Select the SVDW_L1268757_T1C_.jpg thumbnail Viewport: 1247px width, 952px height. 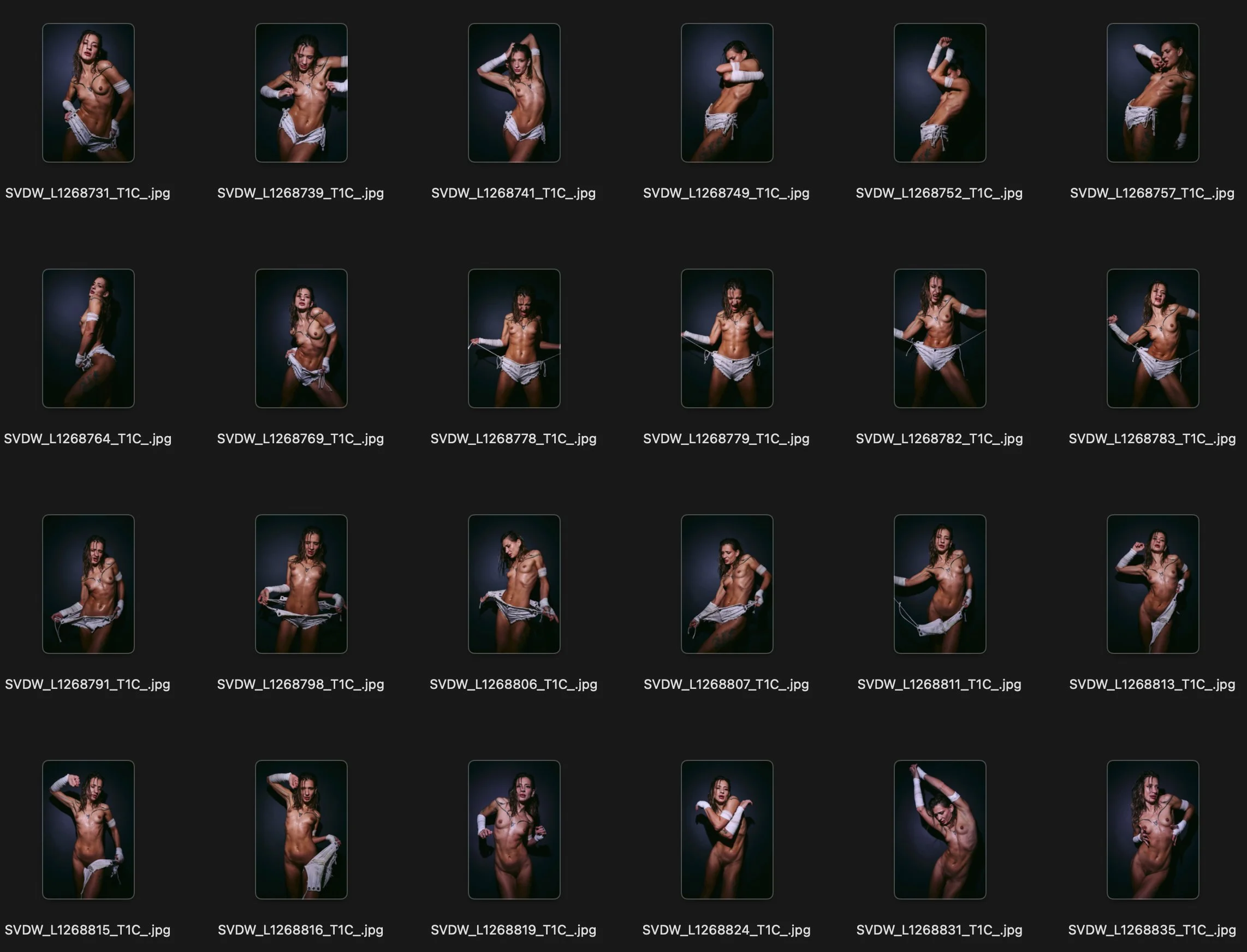1153,92
